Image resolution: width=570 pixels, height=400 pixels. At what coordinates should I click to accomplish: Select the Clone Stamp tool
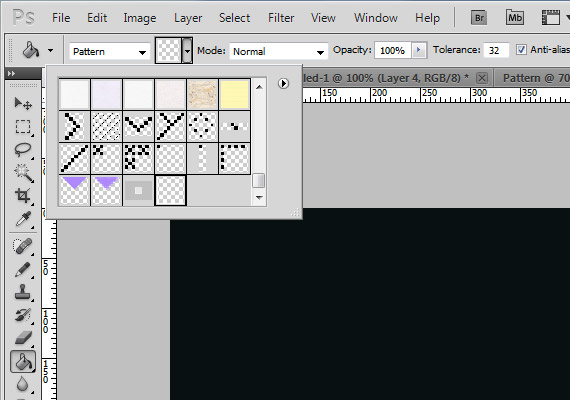coord(23,292)
